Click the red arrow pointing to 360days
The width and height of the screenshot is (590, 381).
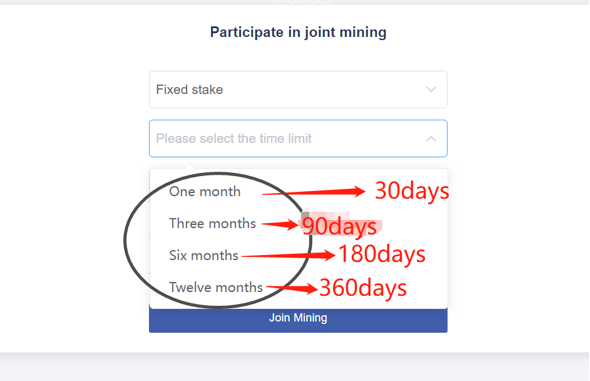click(292, 288)
